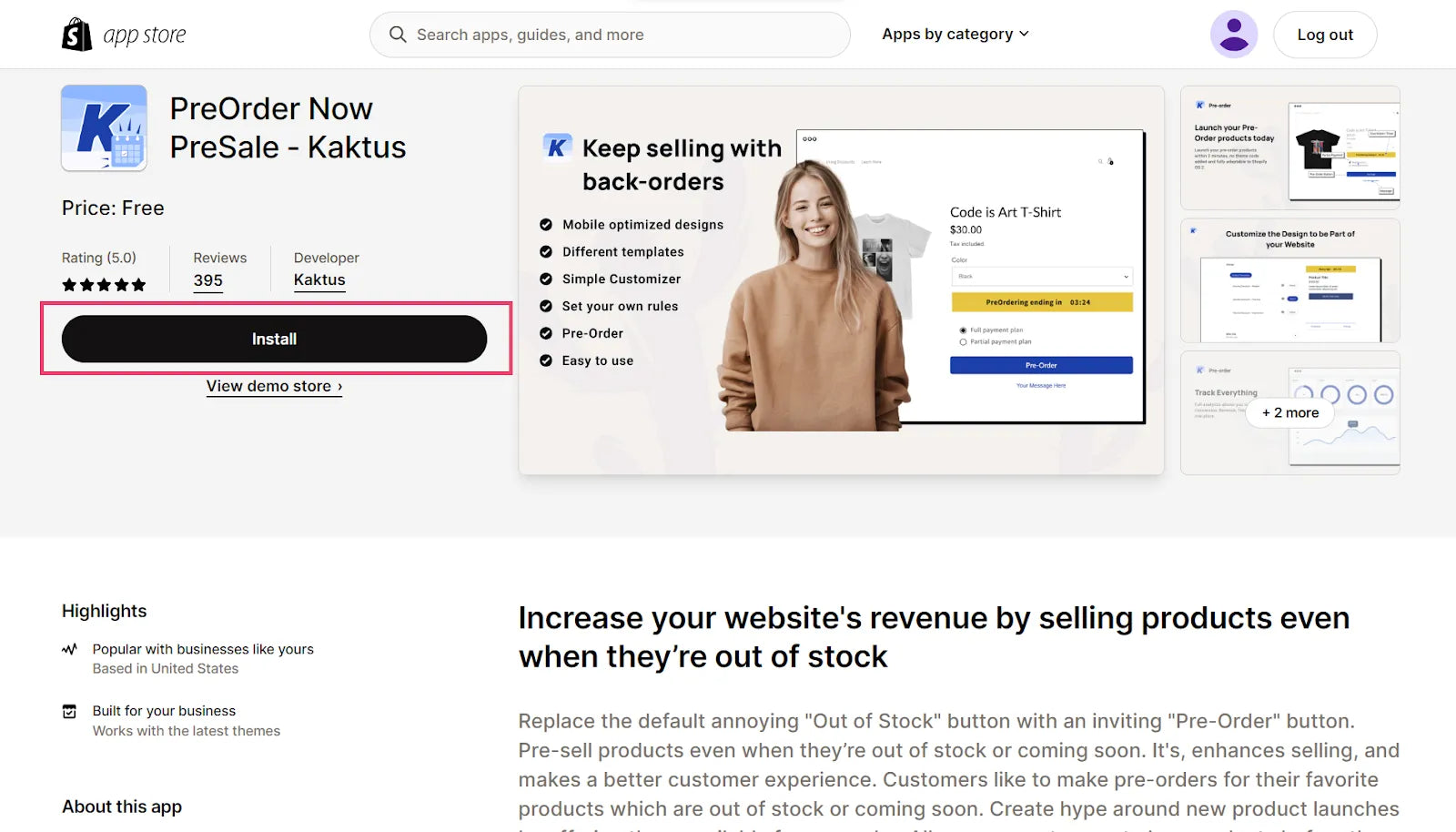Click the Highlights heading
1456x832 pixels.
point(104,611)
